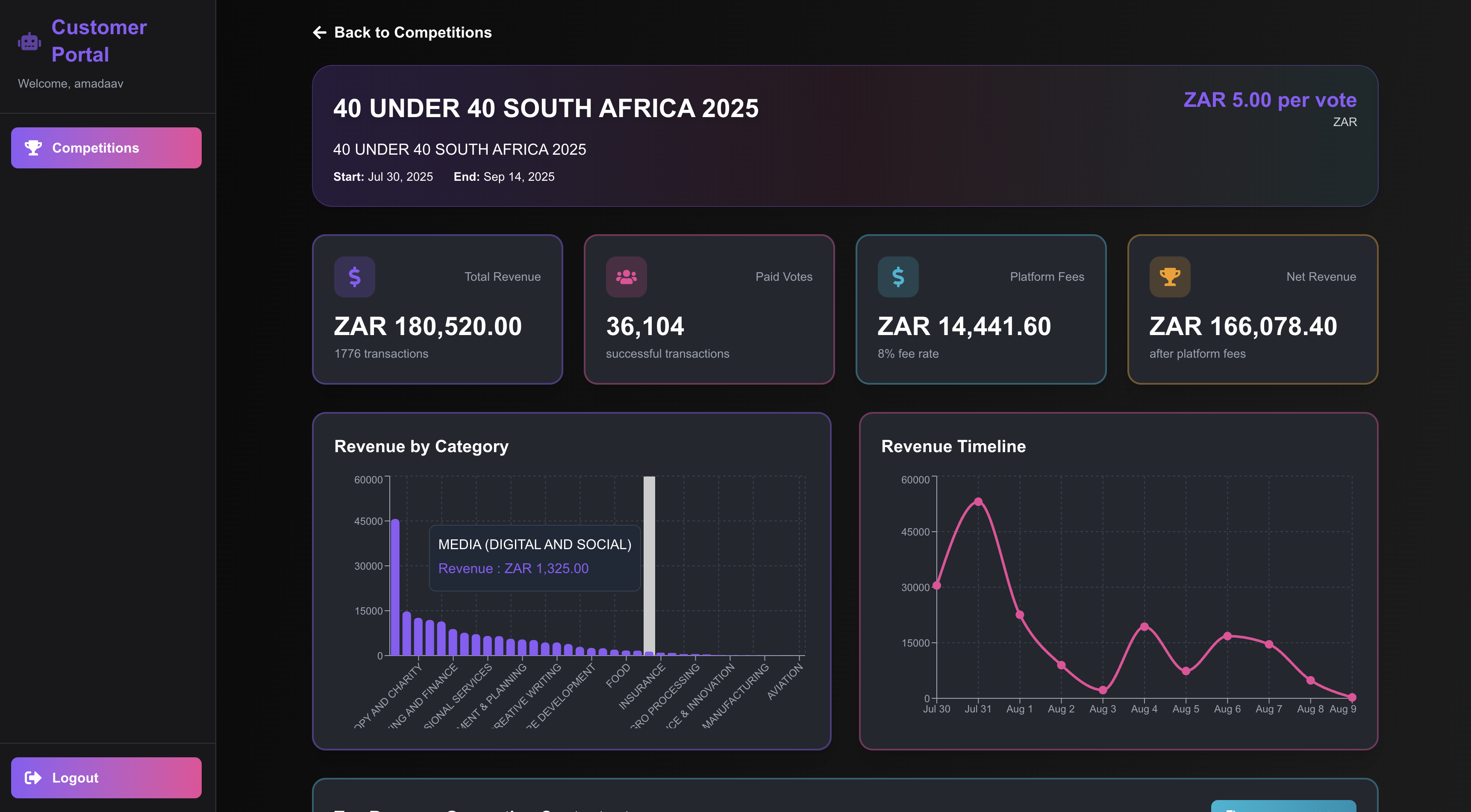
Task: Click the robot logo icon in sidebar
Action: [29, 42]
